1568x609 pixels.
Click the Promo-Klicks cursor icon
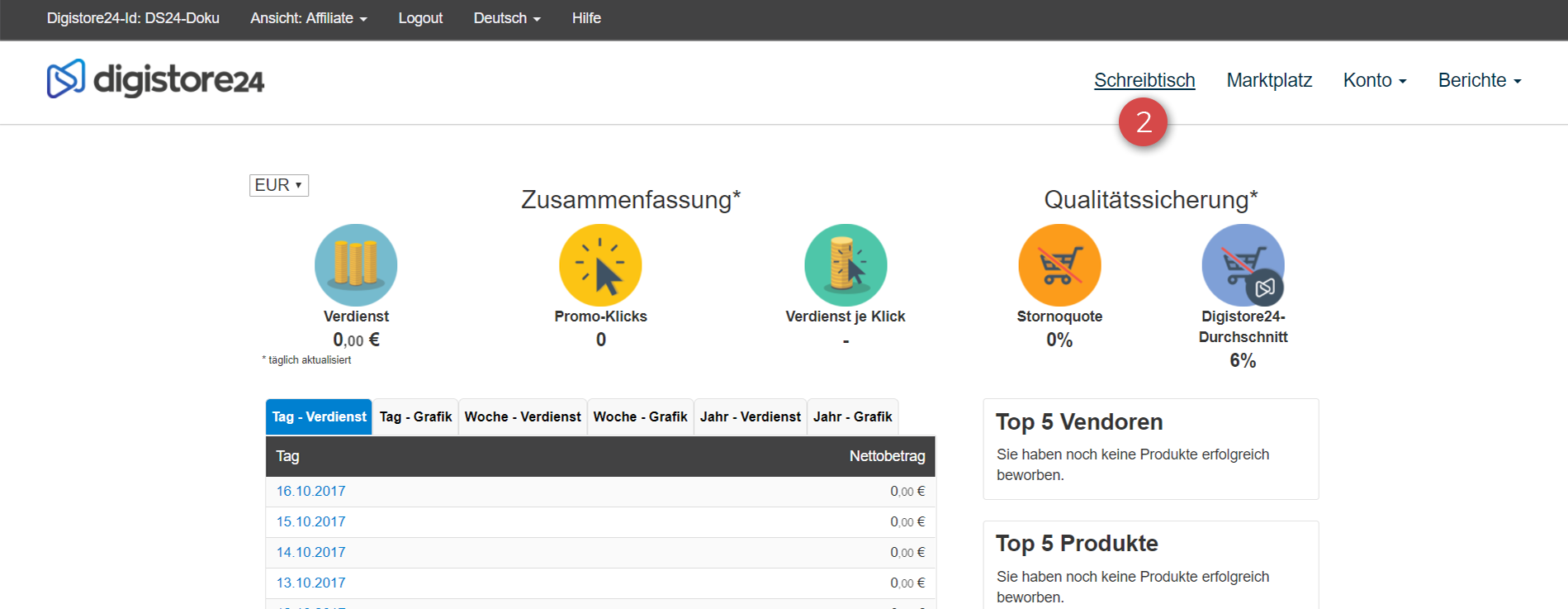[x=600, y=265]
